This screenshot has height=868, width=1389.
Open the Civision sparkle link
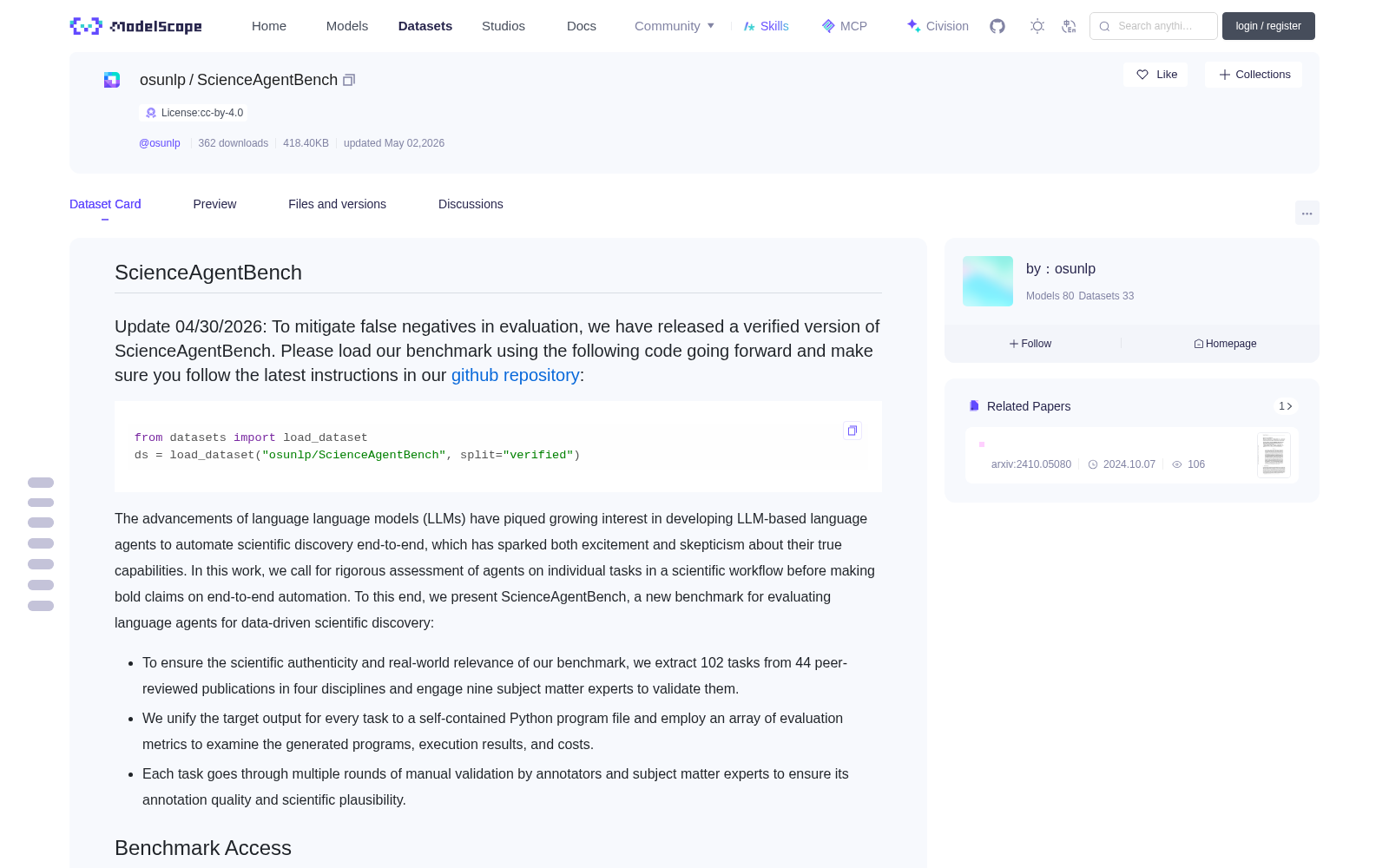(938, 26)
